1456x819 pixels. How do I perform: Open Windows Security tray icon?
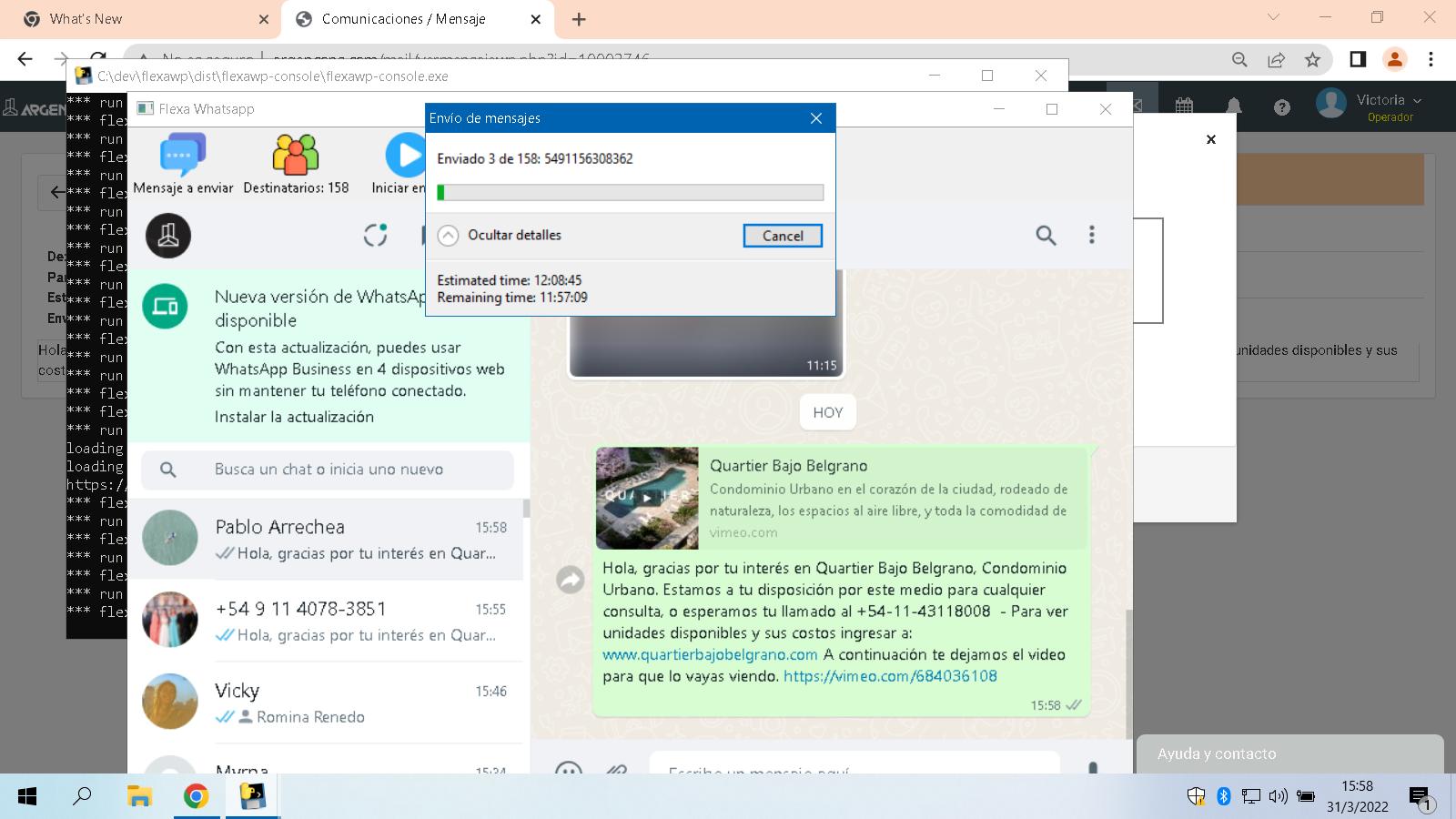[x=1197, y=797]
